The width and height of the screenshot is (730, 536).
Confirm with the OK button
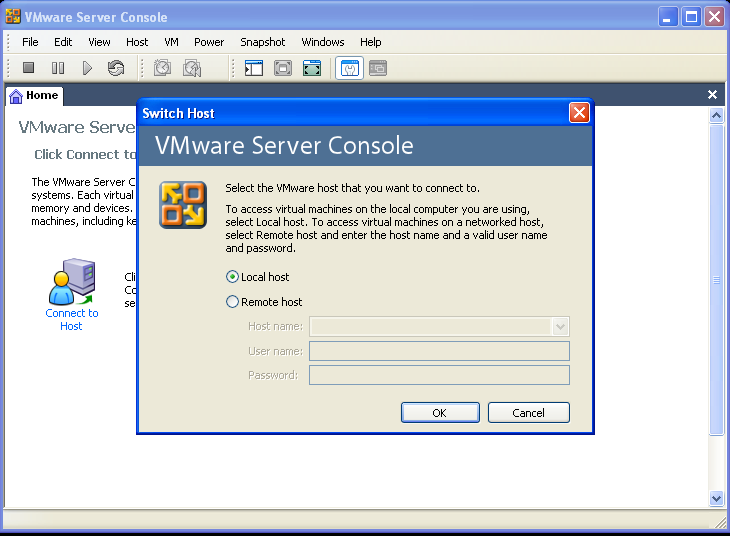click(440, 413)
